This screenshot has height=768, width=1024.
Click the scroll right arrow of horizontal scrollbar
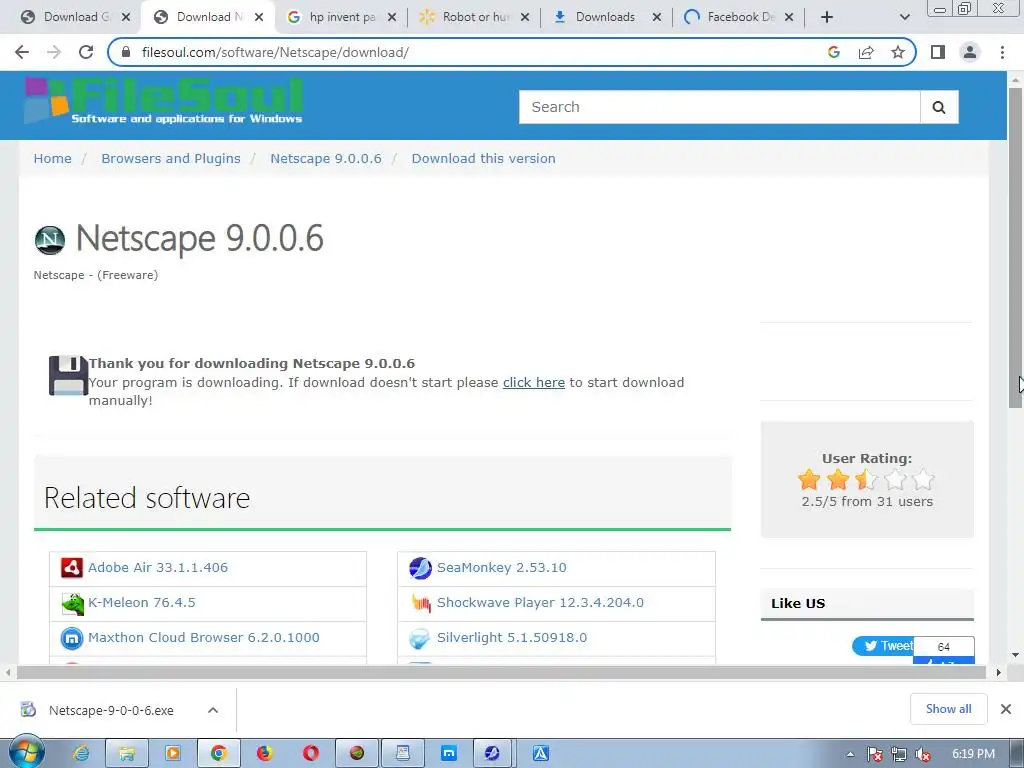[x=999, y=673]
